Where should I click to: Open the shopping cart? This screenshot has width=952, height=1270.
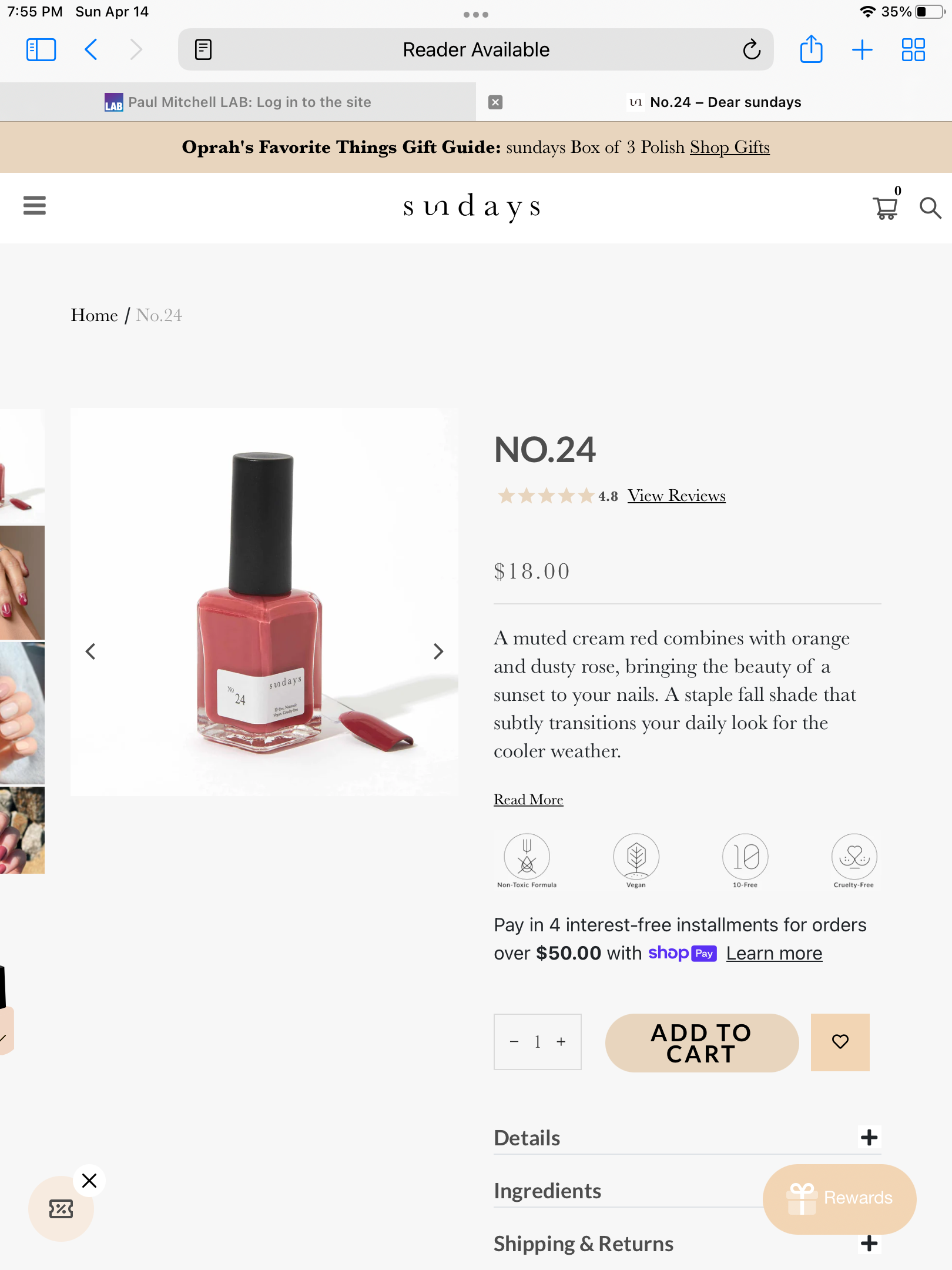click(x=885, y=208)
